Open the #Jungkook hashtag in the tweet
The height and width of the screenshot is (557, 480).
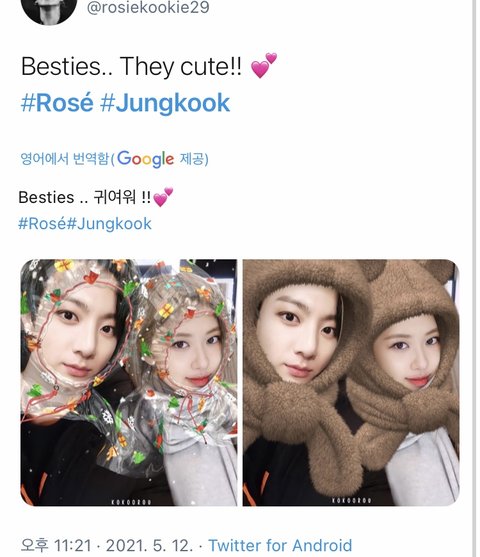click(x=165, y=103)
